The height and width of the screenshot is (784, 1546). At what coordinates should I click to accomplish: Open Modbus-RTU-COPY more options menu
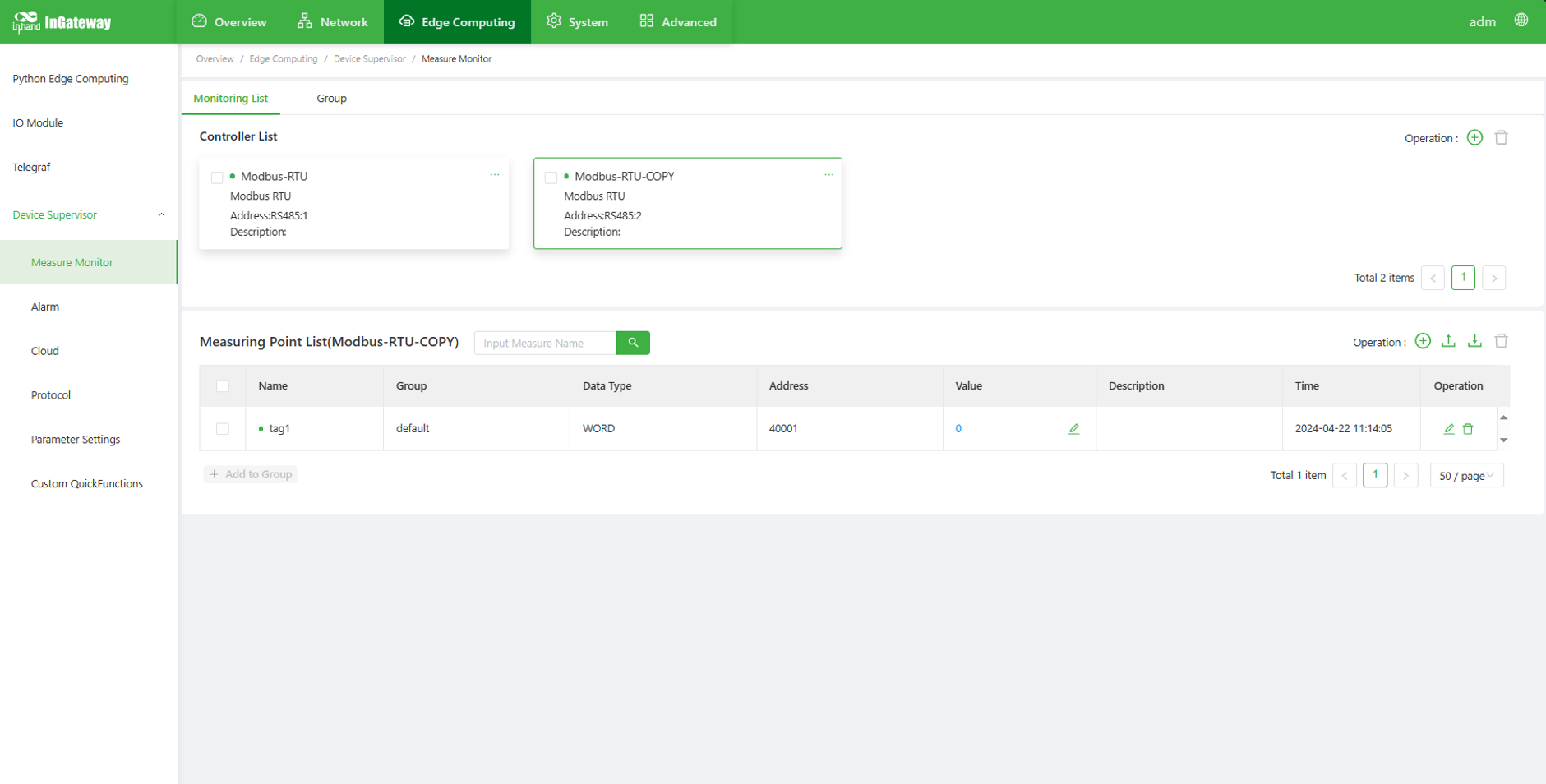(828, 175)
